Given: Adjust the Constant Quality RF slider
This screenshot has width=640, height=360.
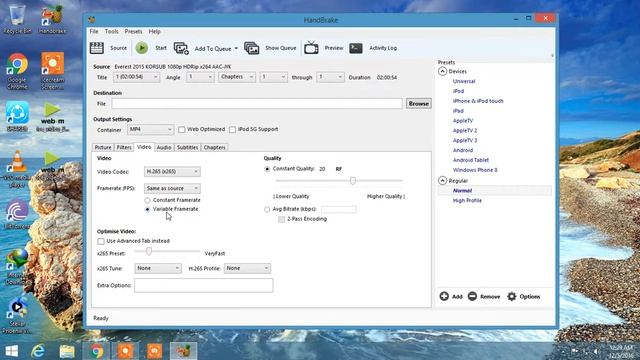Looking at the screenshot, I should point(353,180).
